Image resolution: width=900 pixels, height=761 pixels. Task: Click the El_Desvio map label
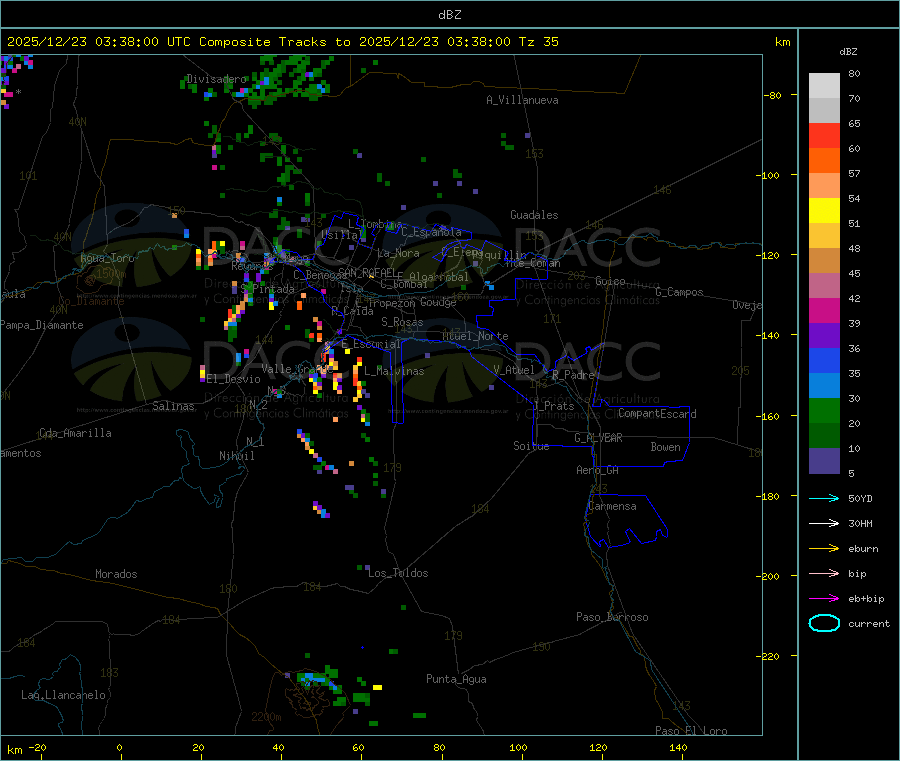[x=233, y=379]
